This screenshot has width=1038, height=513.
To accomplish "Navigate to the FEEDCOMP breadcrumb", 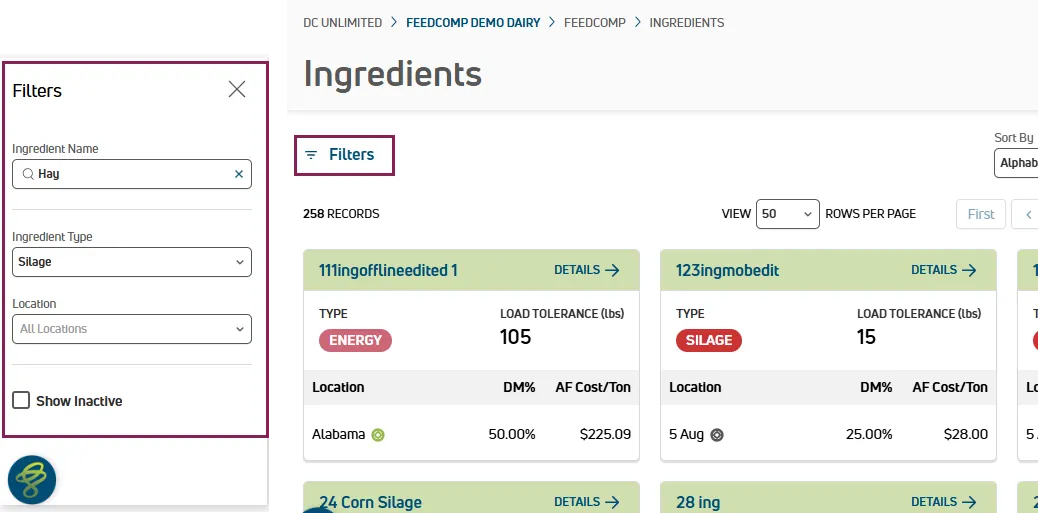I will tap(594, 23).
